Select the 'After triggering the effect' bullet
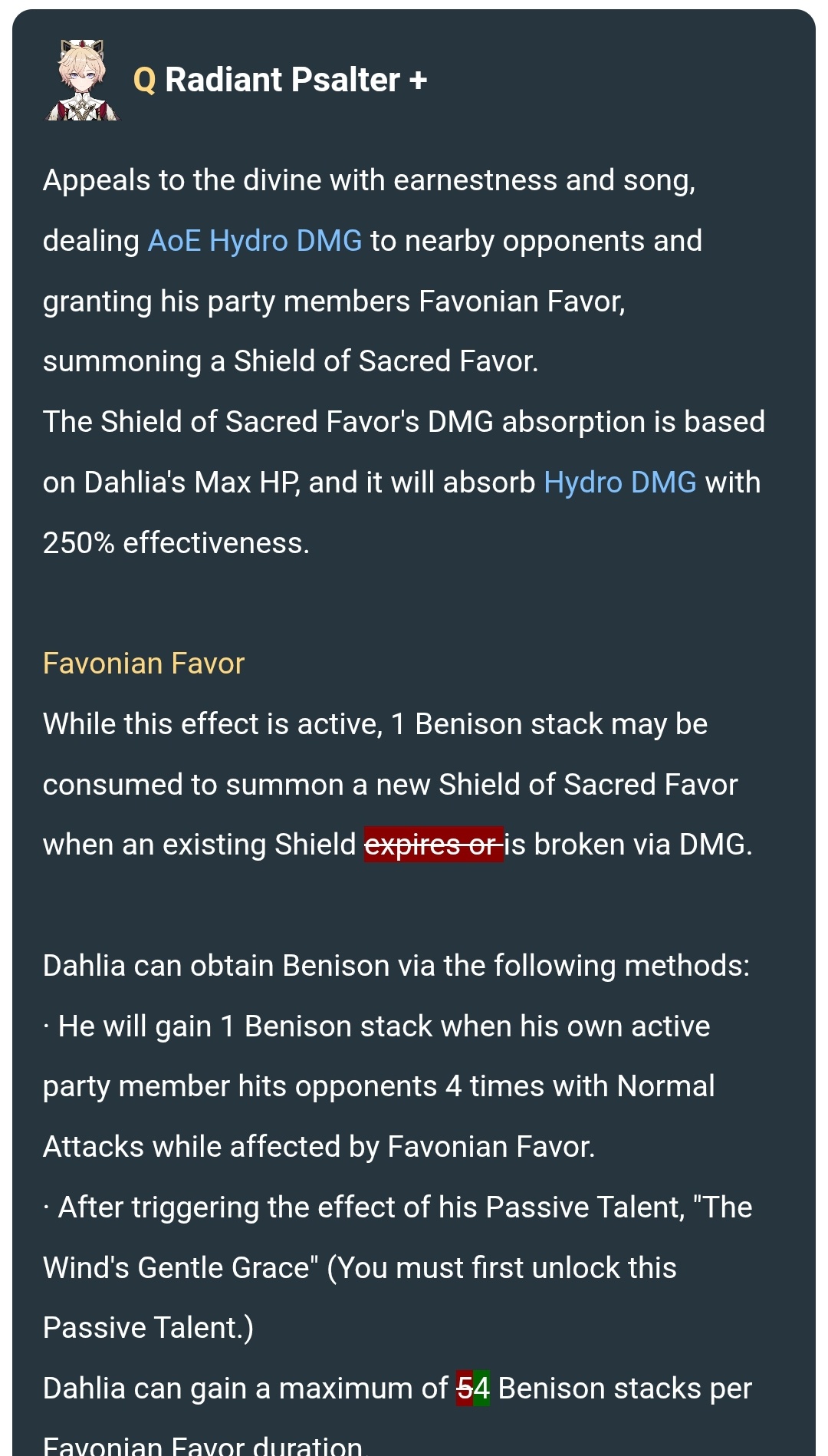828x1456 pixels. coord(397,1267)
